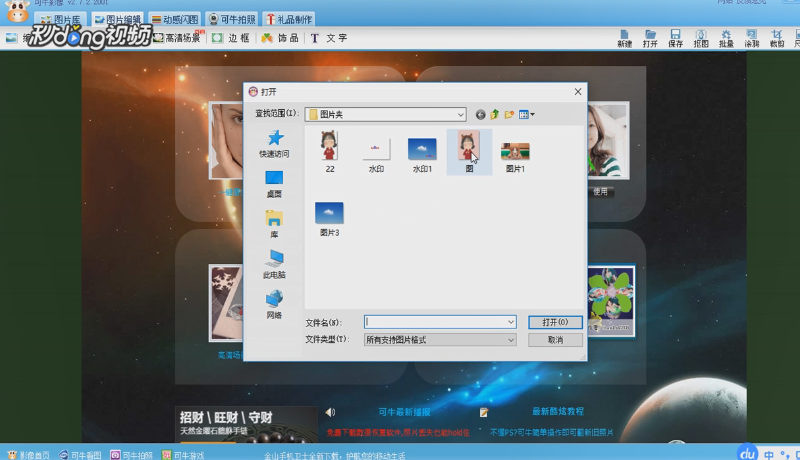
Task: Switch to the 图片编辑 tab
Action: 118,19
